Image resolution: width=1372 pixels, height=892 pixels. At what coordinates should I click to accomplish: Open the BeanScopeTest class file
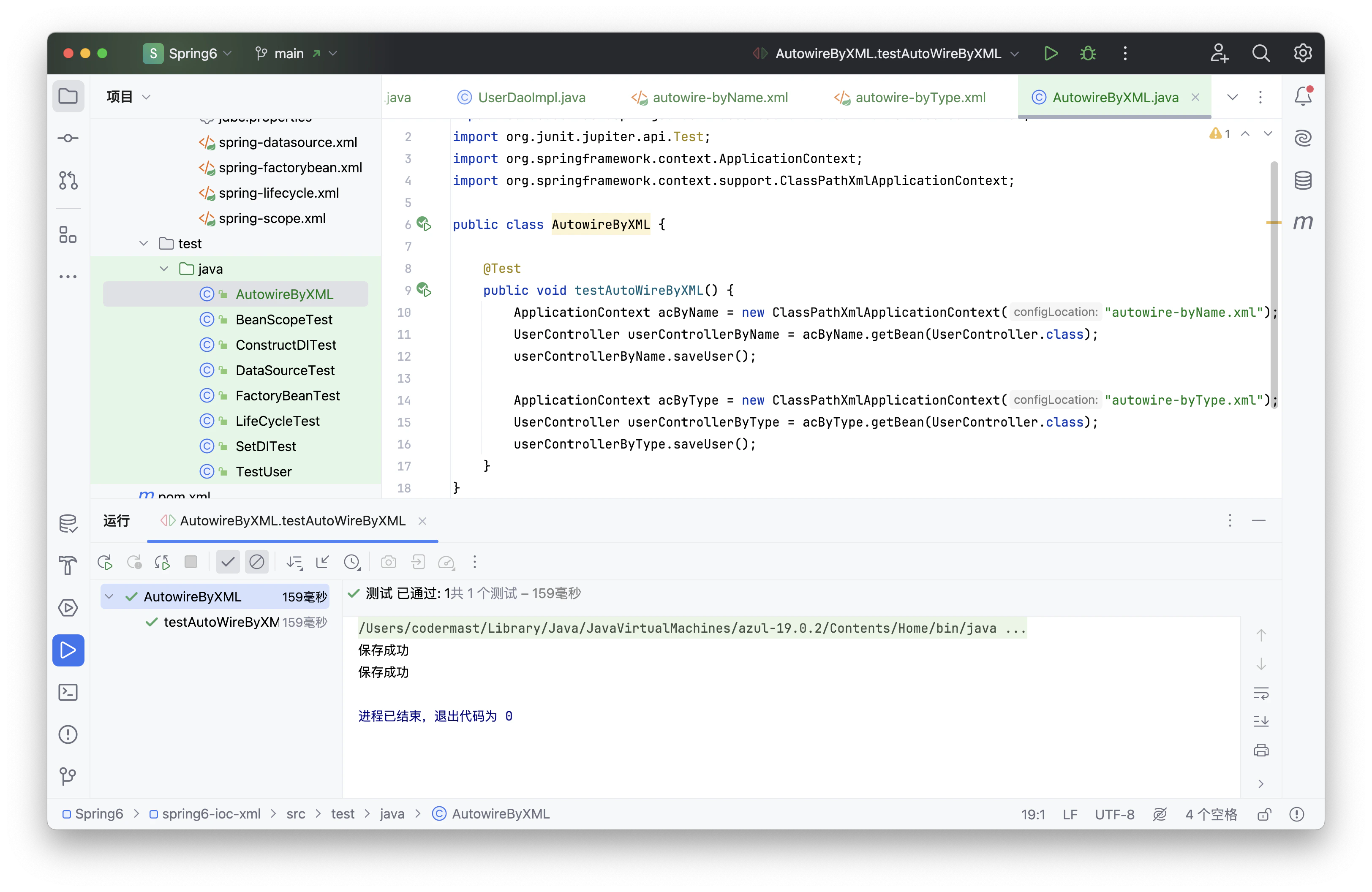coord(283,320)
